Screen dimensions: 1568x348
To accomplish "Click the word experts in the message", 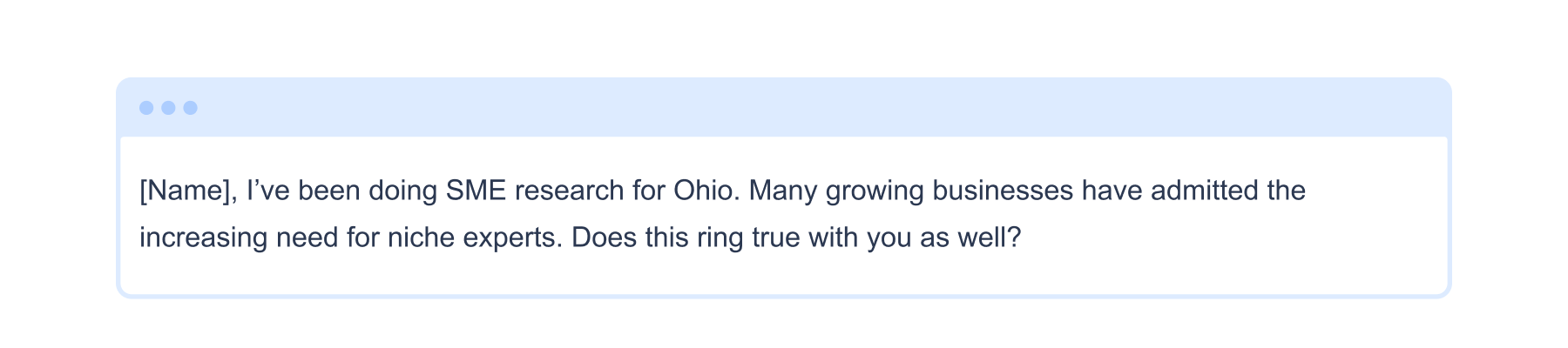I will tap(512, 238).
